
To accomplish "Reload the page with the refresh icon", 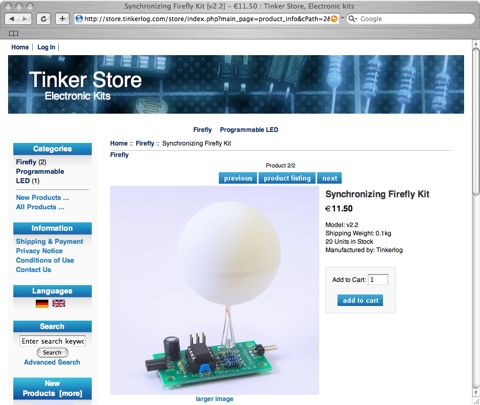I will click(x=43, y=19).
